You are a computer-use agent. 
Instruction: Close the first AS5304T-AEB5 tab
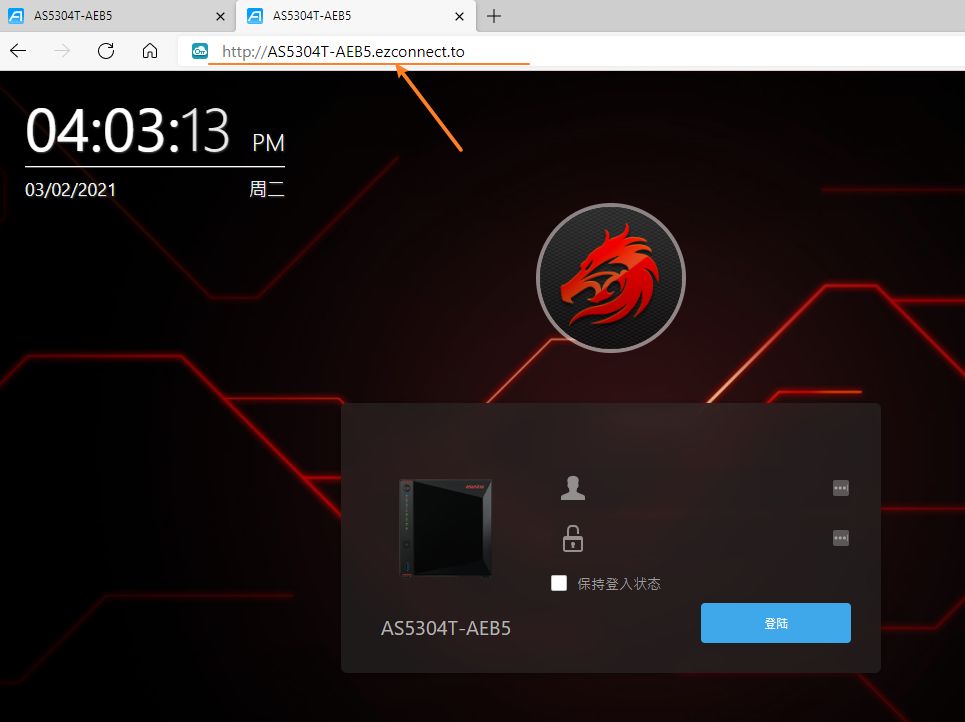pos(220,17)
